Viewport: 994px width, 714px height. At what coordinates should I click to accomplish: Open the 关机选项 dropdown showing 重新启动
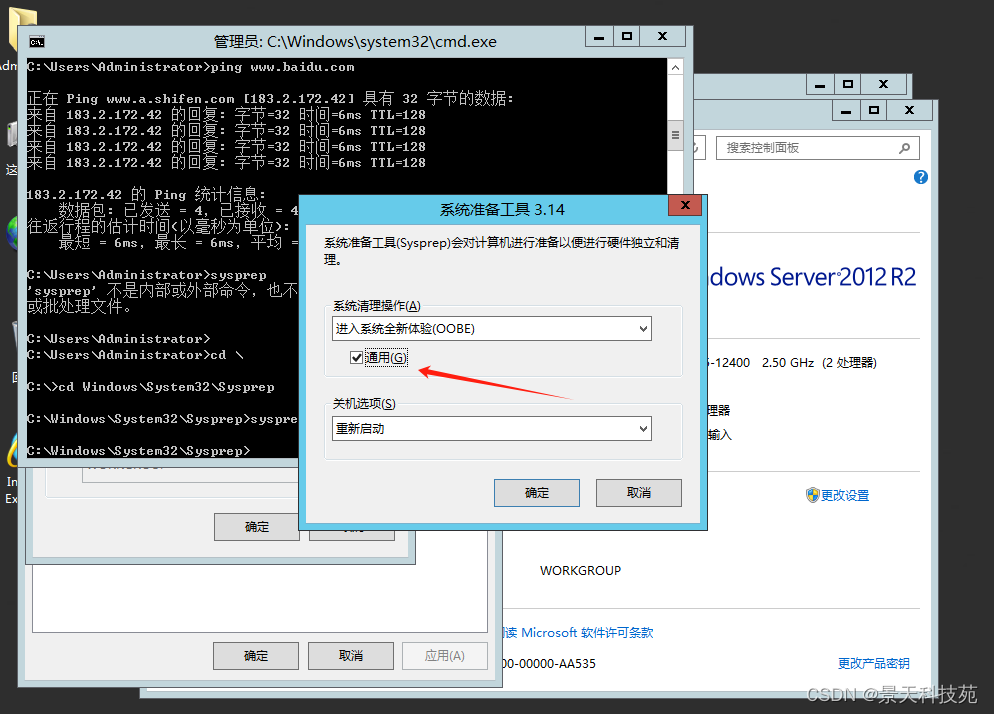(x=491, y=429)
